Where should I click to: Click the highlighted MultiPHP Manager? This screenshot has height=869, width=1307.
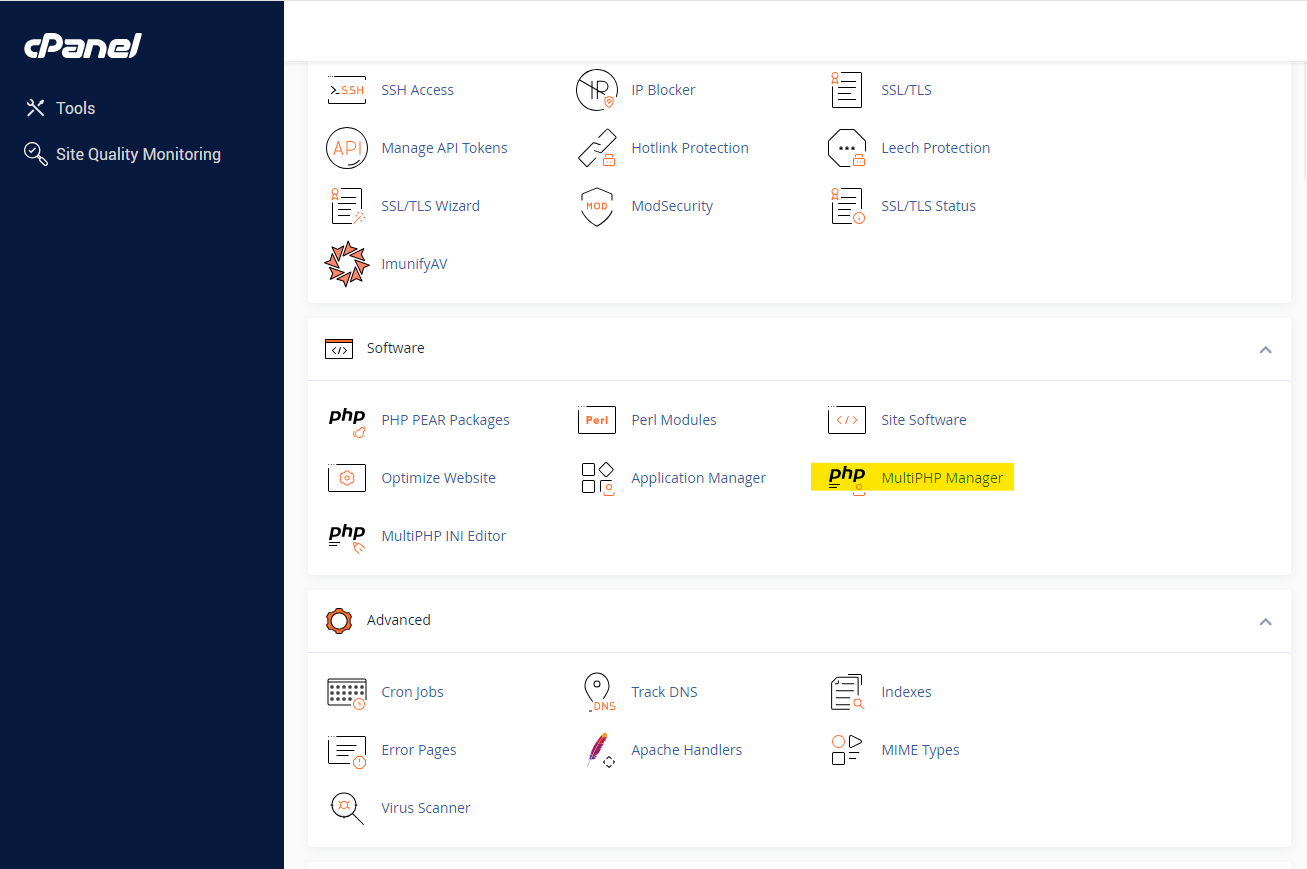(942, 477)
